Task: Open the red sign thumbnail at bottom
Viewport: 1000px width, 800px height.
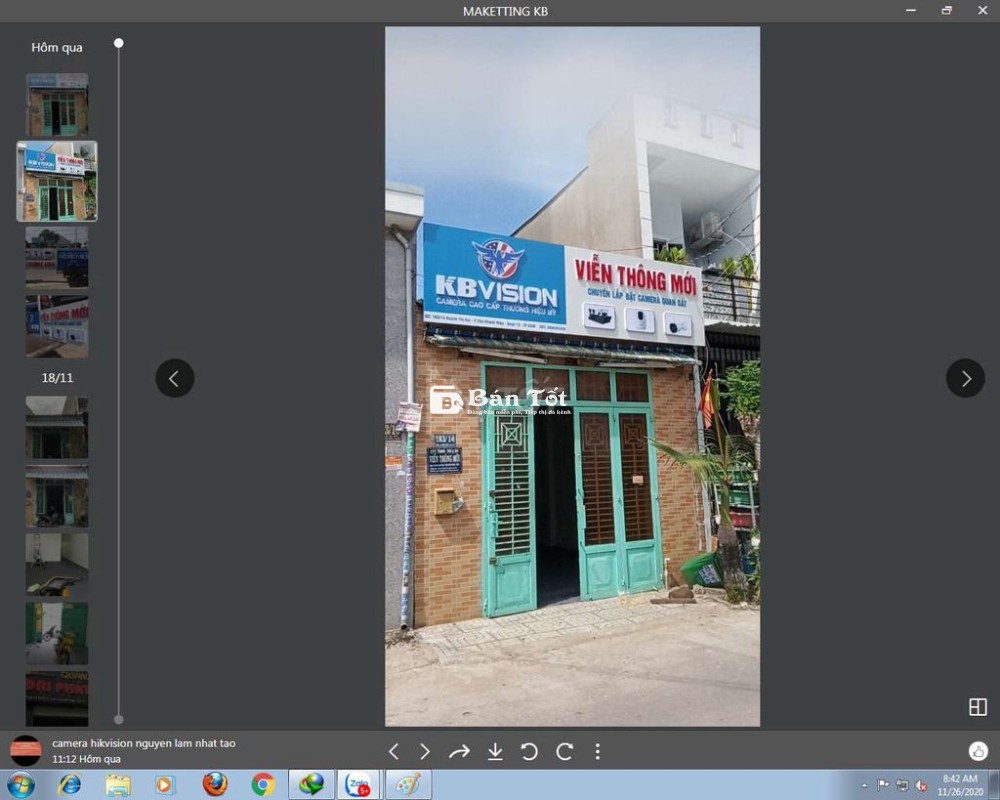Action: [x=57, y=699]
